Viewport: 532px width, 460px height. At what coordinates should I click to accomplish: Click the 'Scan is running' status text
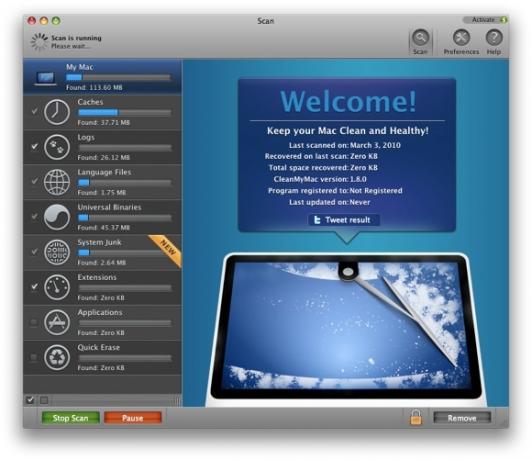click(x=76, y=38)
